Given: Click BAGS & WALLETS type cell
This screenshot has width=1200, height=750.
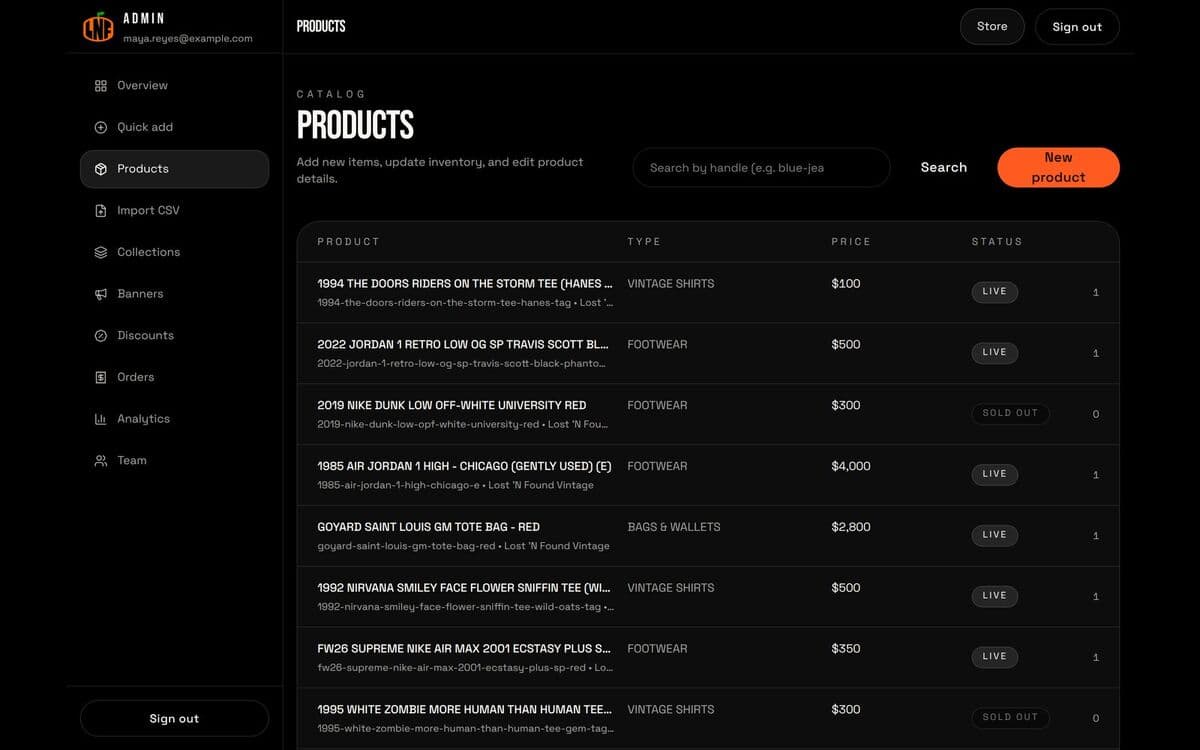Looking at the screenshot, I should click(674, 527).
